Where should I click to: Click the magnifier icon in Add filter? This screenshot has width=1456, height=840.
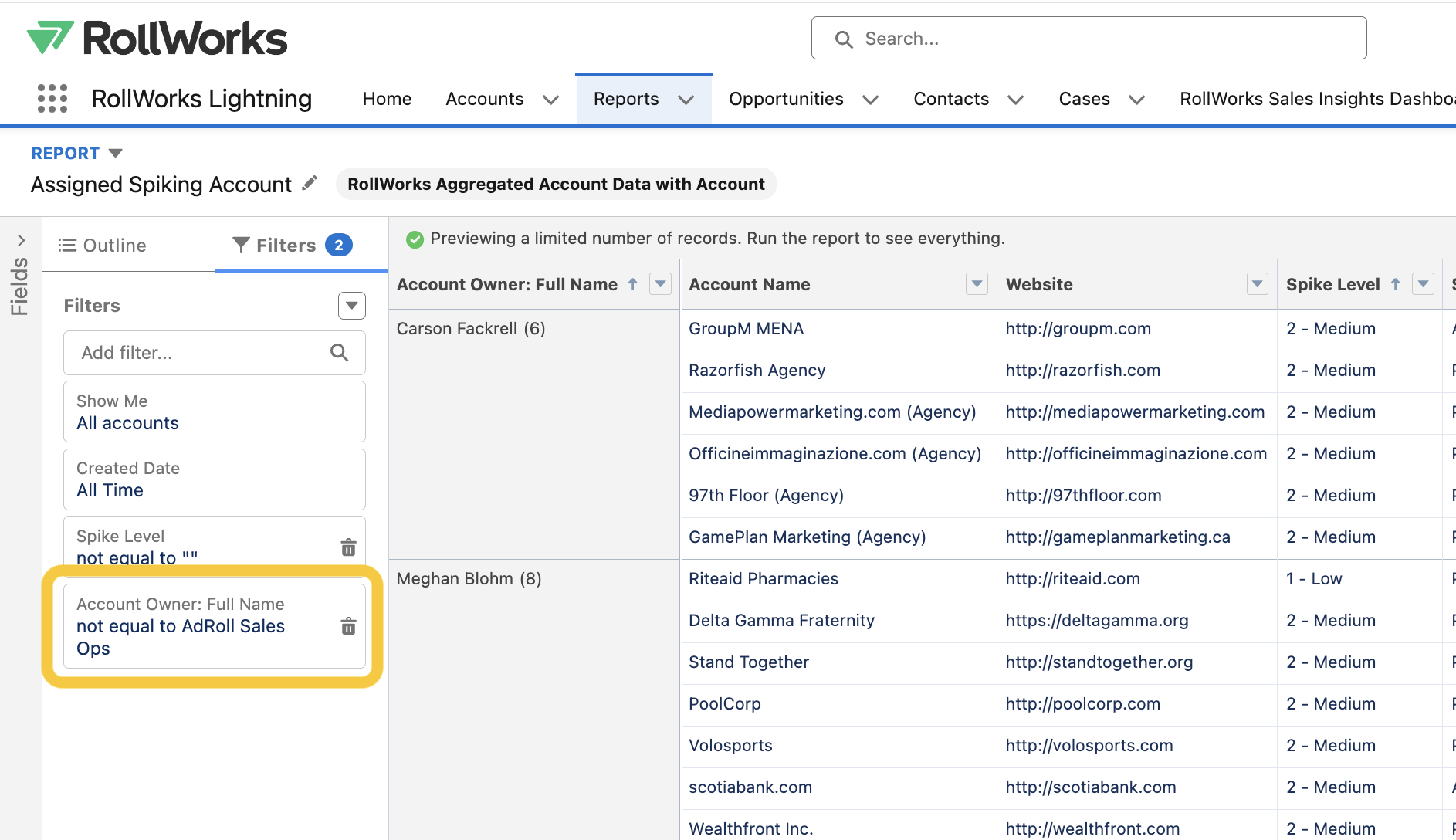click(339, 353)
